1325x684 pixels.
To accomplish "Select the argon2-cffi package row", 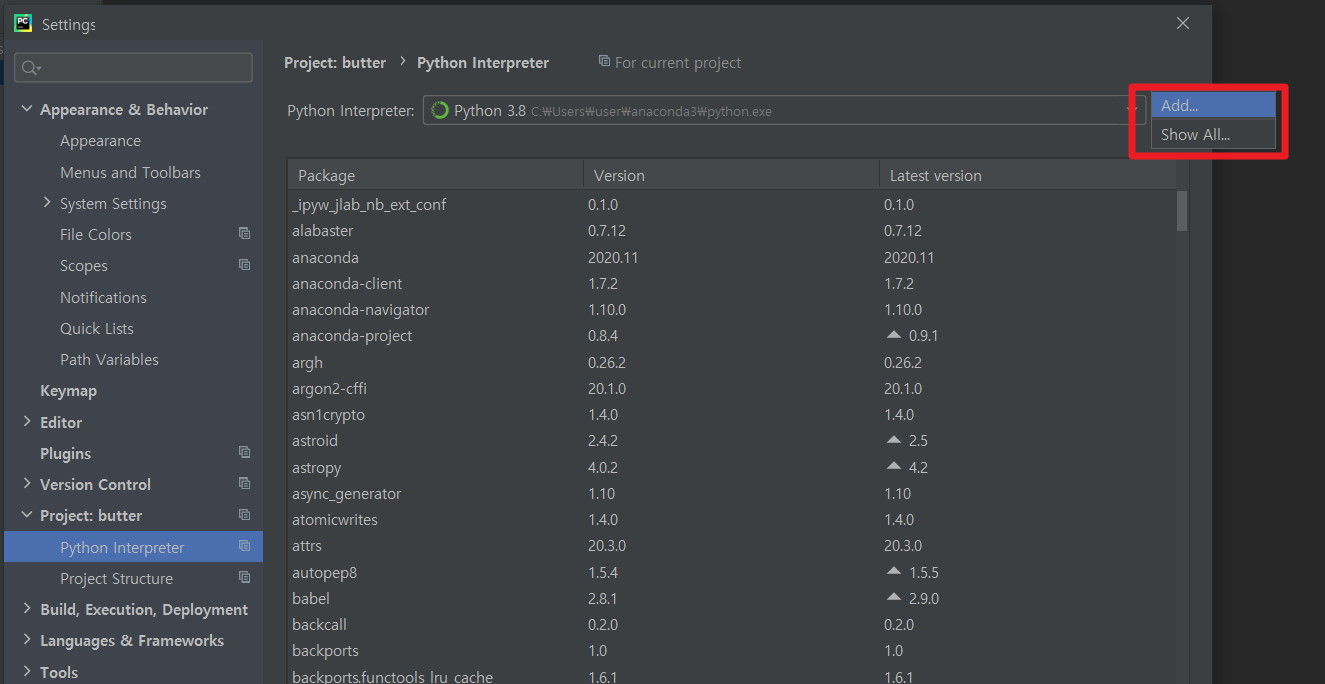I will (732, 388).
